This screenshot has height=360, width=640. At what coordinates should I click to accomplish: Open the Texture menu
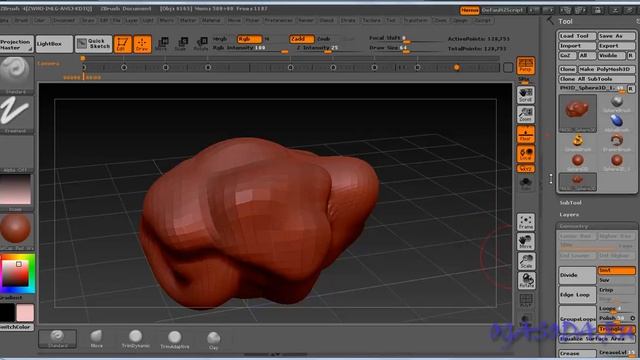pyautogui.click(x=371, y=20)
